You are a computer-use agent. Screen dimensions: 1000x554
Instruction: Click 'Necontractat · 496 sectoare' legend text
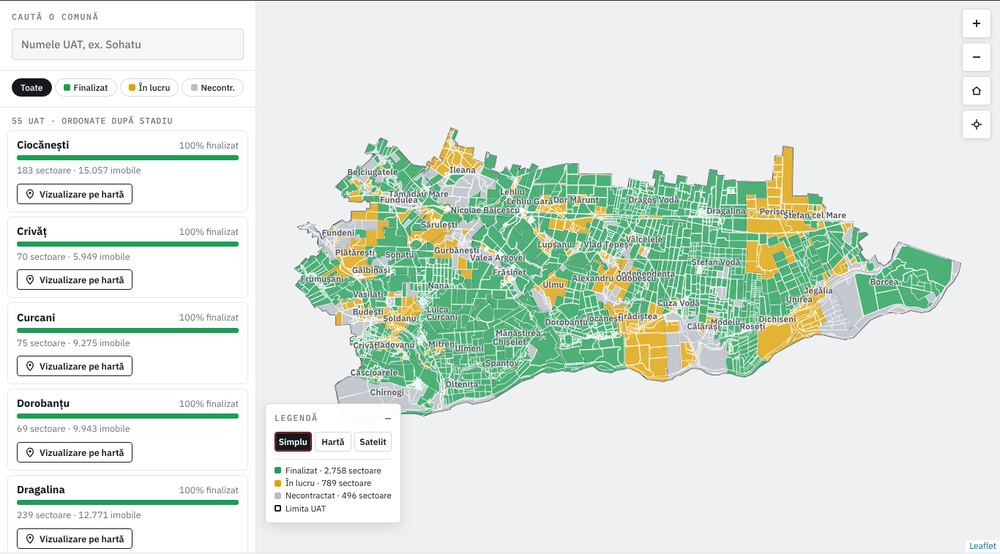tap(338, 495)
